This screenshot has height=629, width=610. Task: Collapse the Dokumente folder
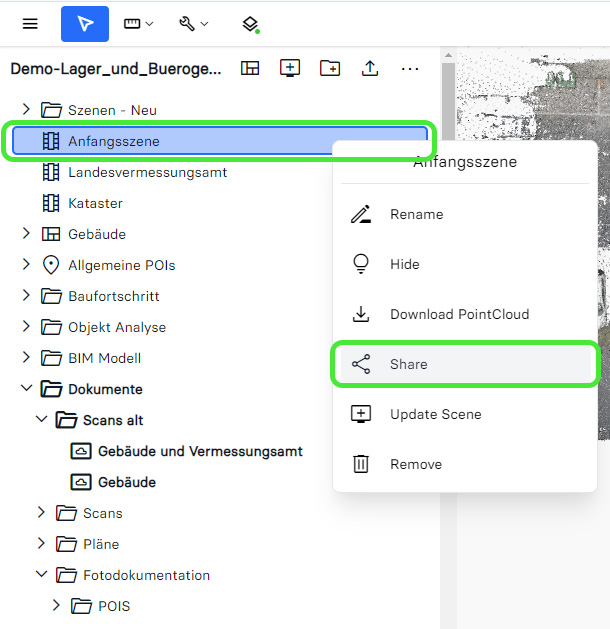click(26, 389)
